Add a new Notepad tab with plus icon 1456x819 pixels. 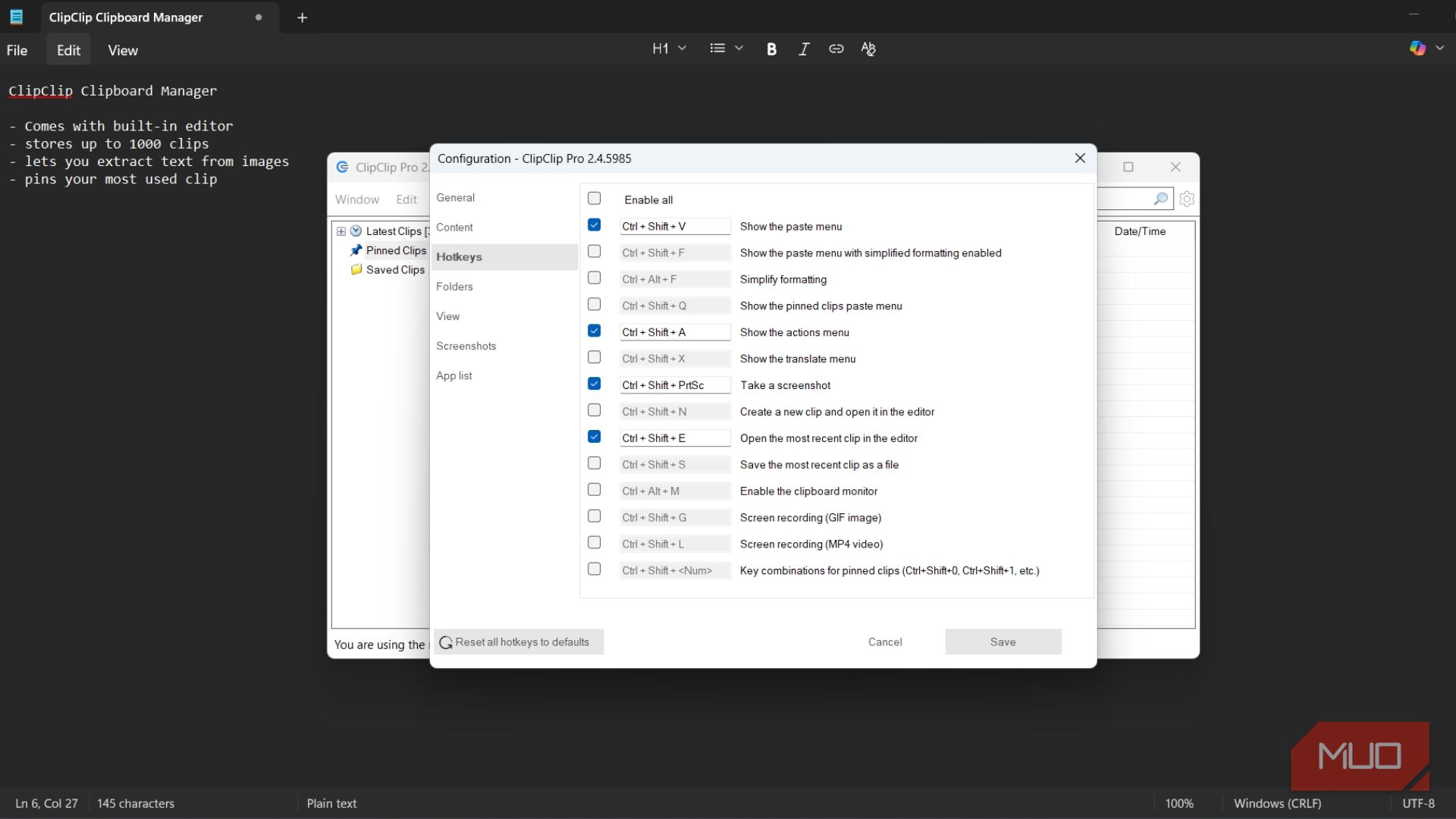tap(302, 17)
